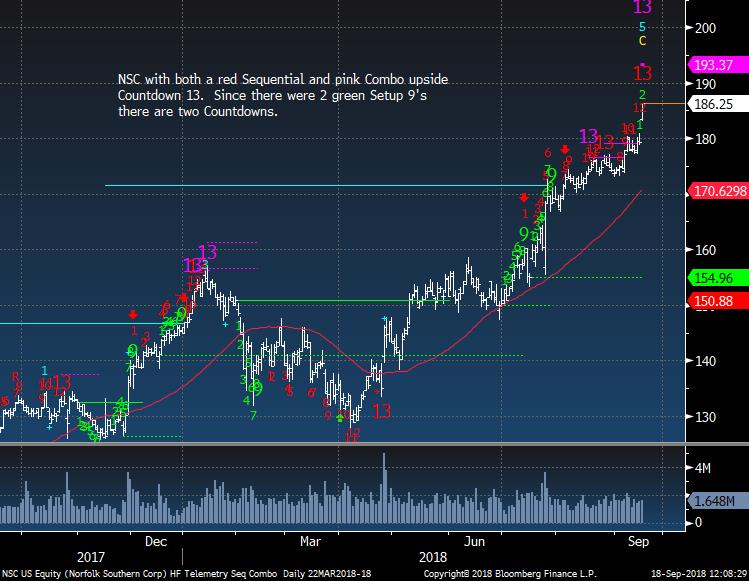Select the NSC annotation text block
Screen dimensions: 749x581
pos(283,95)
